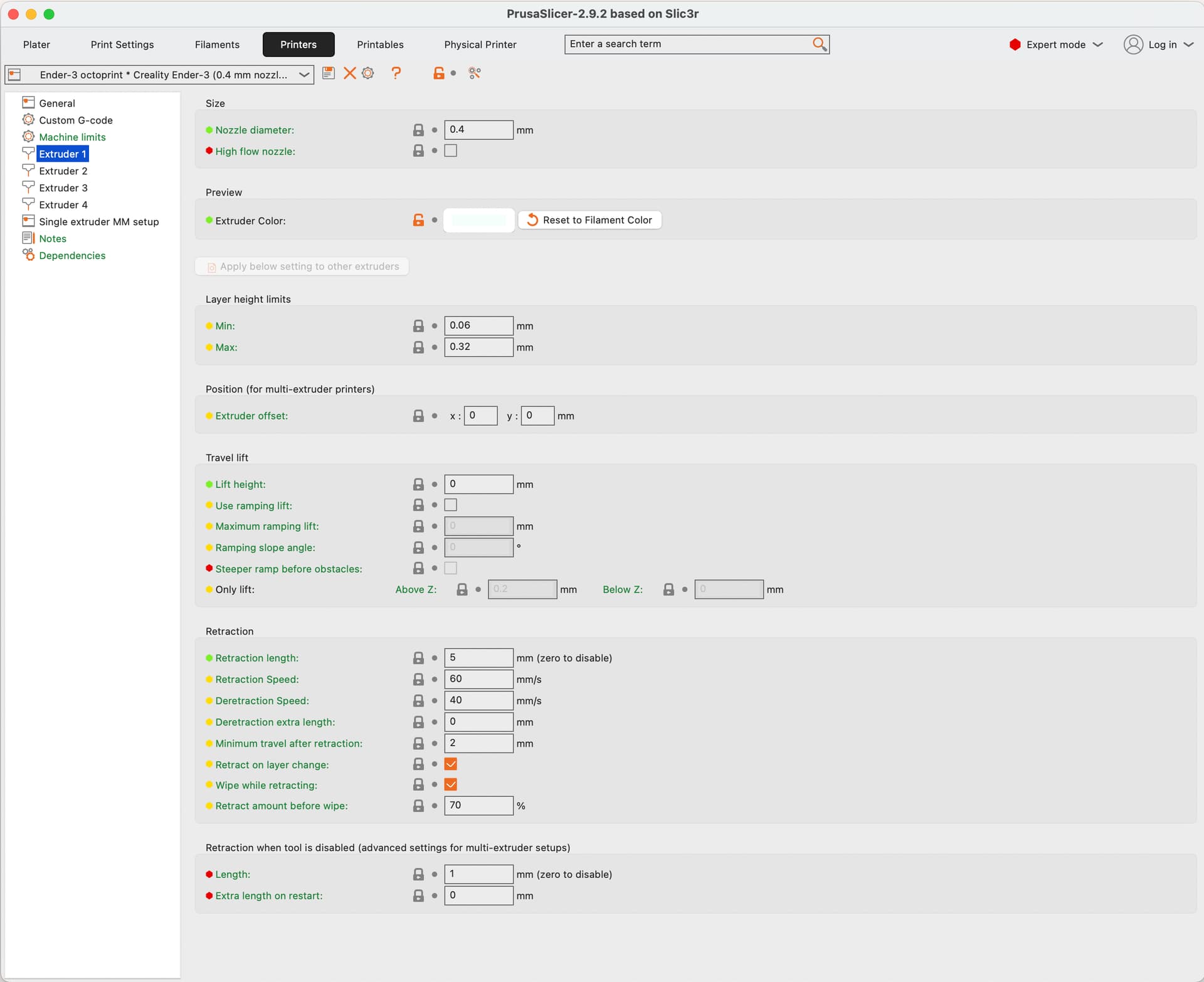Open the Expert mode dropdown

point(1056,45)
